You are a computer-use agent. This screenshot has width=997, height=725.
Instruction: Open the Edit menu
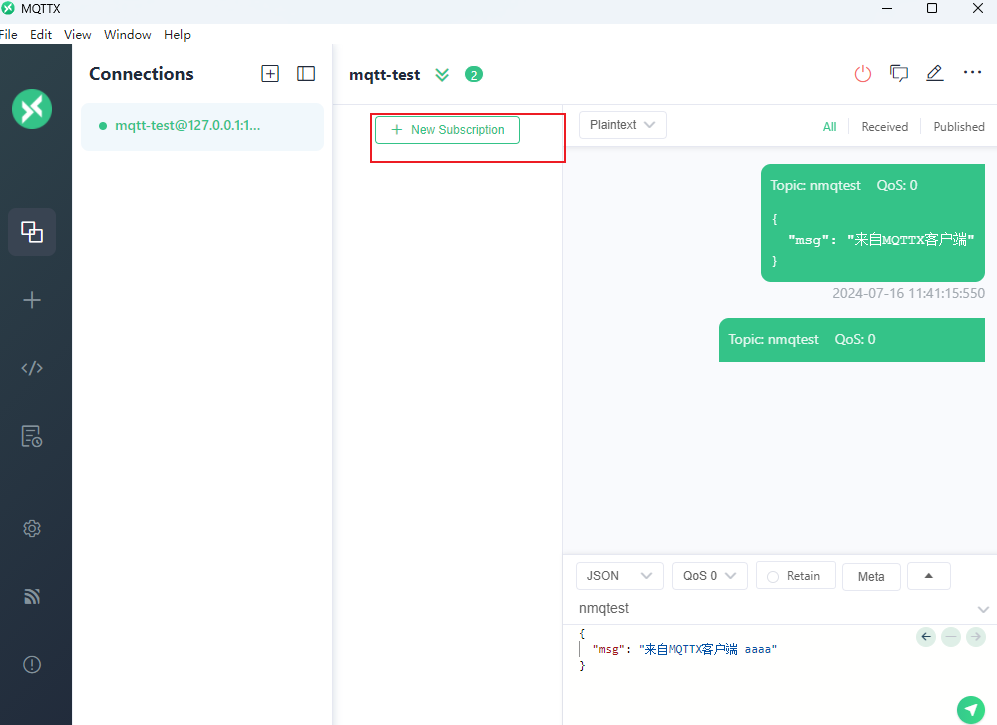[41, 34]
